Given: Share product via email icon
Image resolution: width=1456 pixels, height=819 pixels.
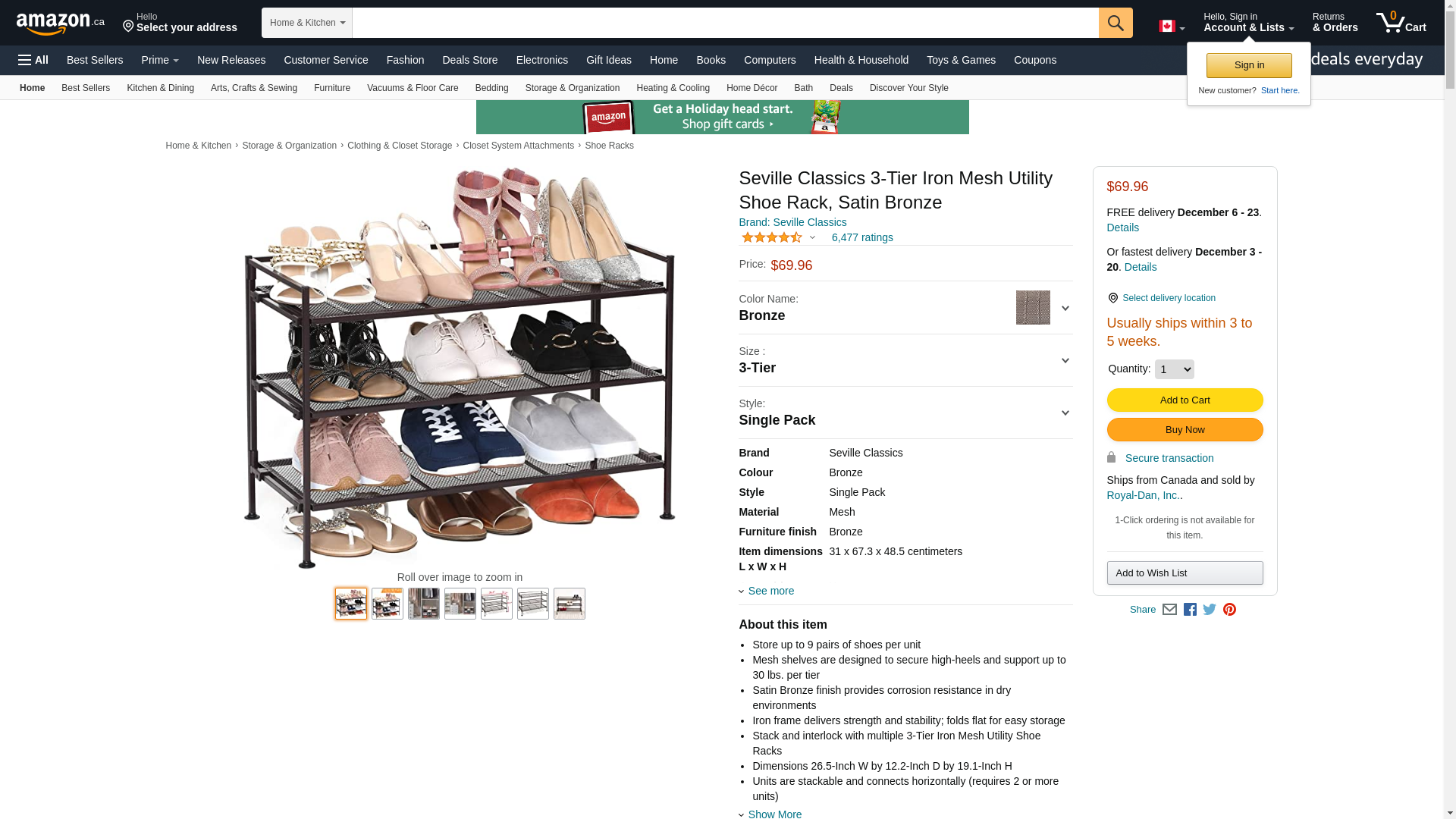Looking at the screenshot, I should coord(1169,610).
